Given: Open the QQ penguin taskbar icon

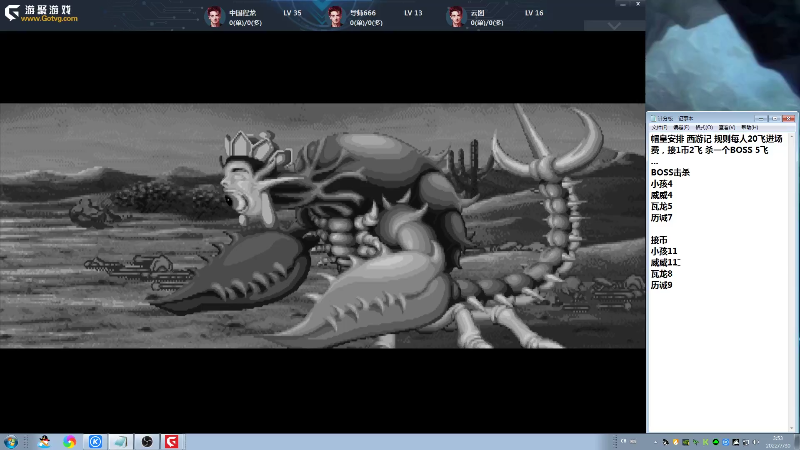Looking at the screenshot, I should [44, 442].
